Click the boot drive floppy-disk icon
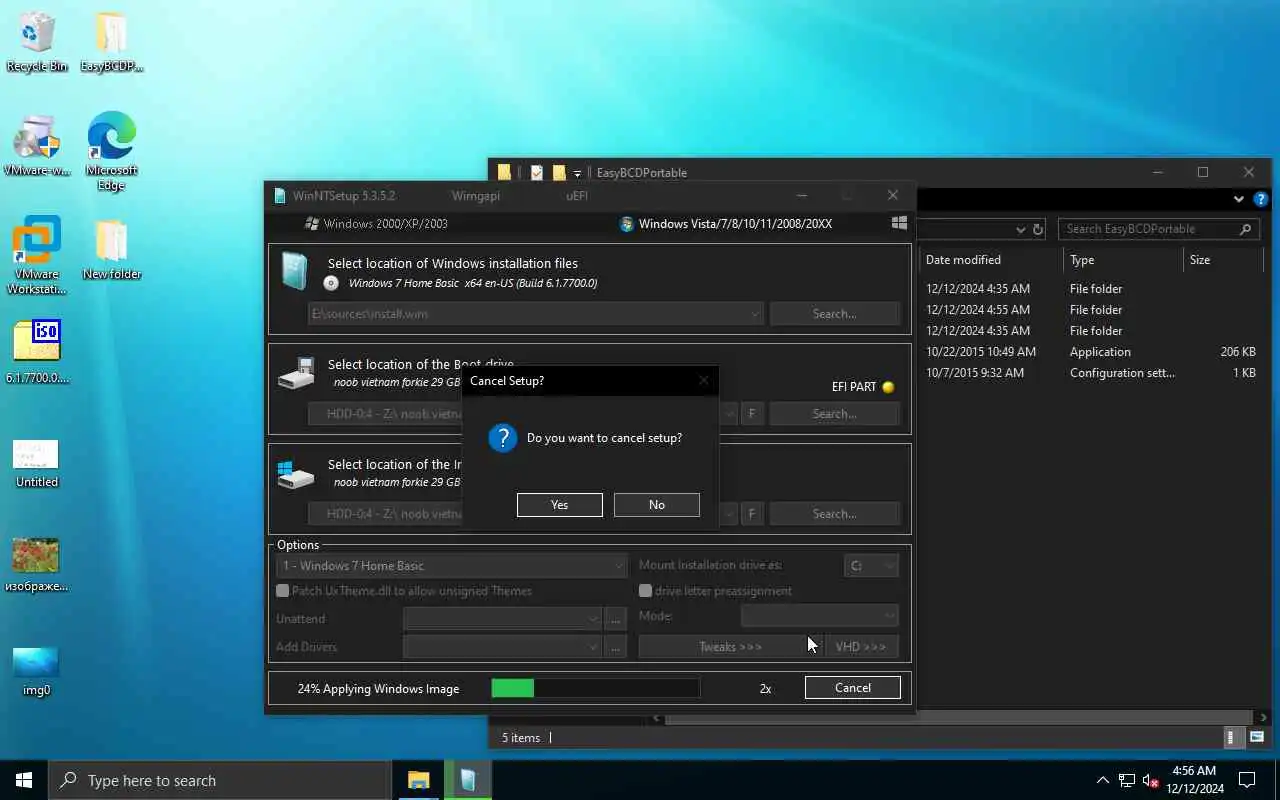Image resolution: width=1280 pixels, height=800 pixels. click(x=296, y=373)
